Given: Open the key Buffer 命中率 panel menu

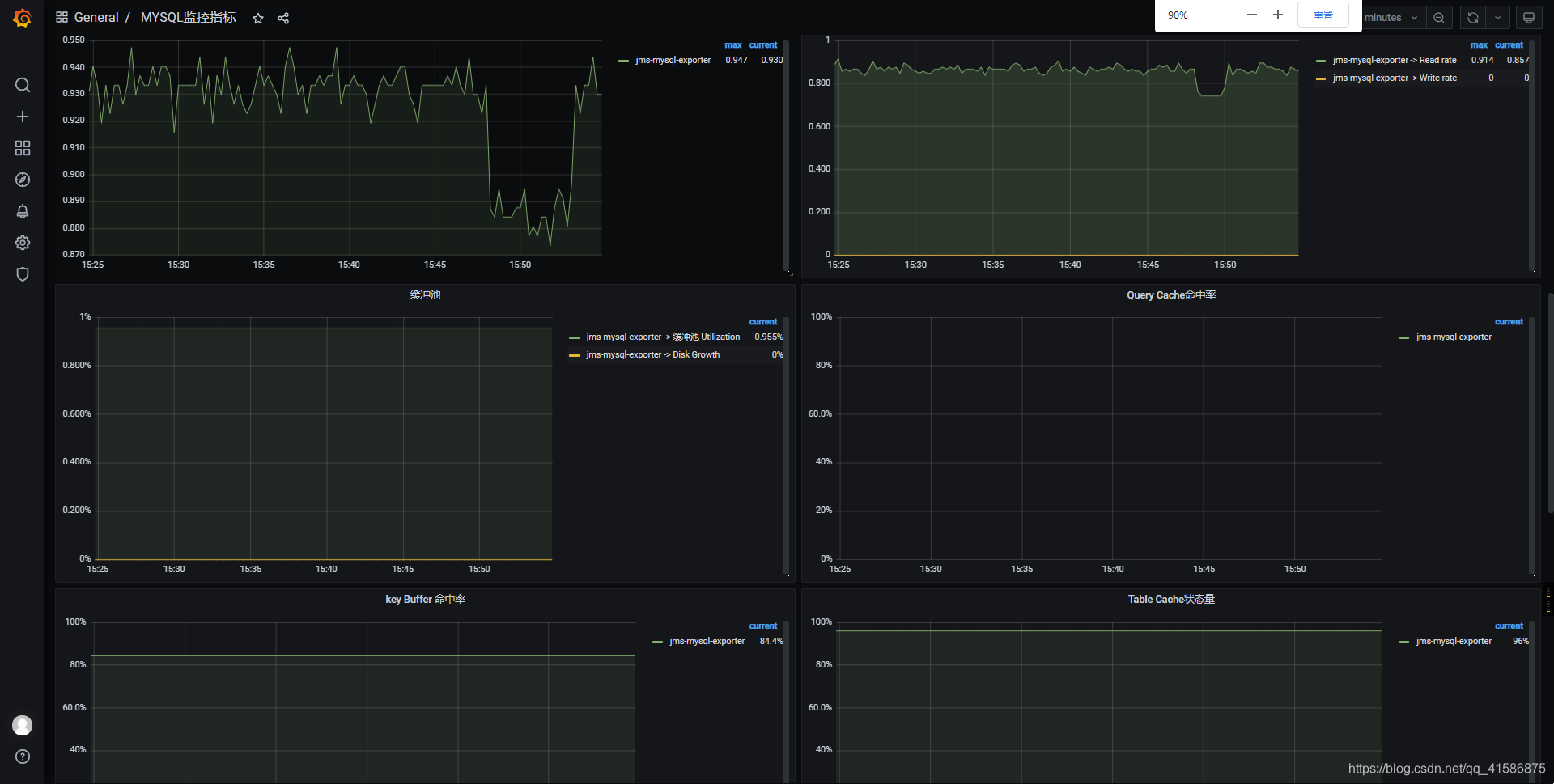Looking at the screenshot, I should click(425, 599).
